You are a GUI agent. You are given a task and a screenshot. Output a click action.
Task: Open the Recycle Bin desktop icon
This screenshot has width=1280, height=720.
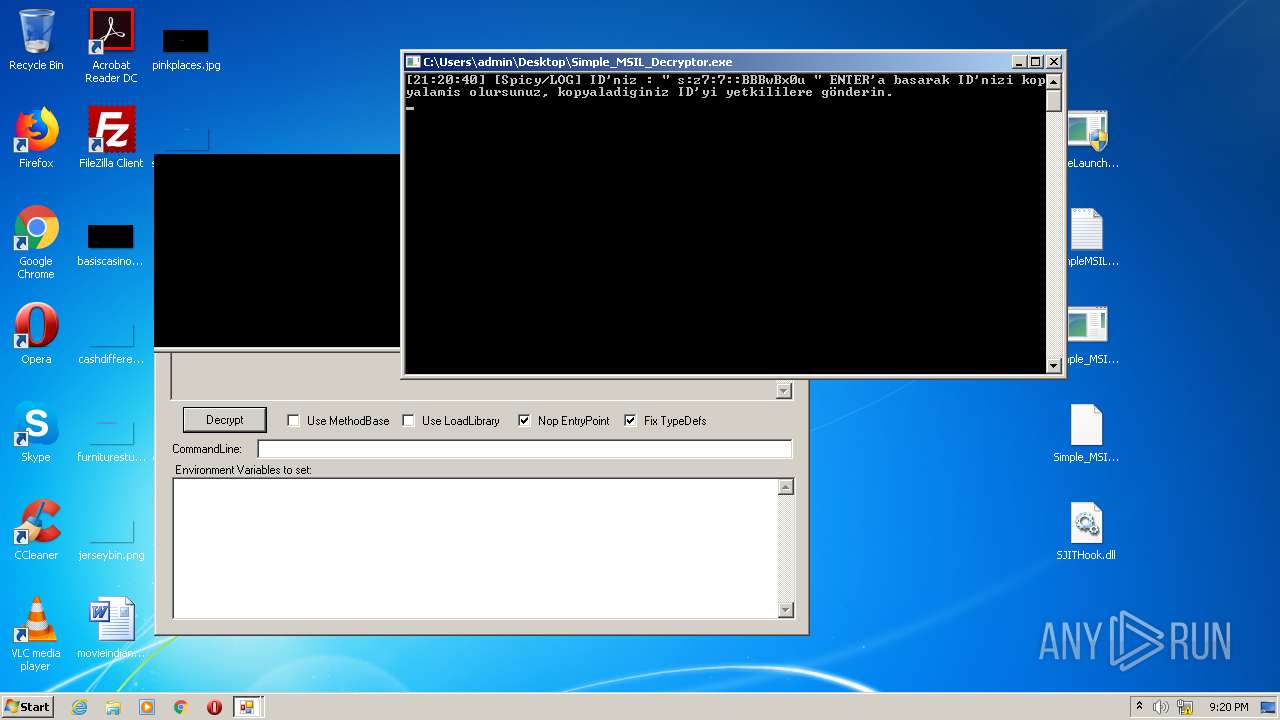coord(36,40)
